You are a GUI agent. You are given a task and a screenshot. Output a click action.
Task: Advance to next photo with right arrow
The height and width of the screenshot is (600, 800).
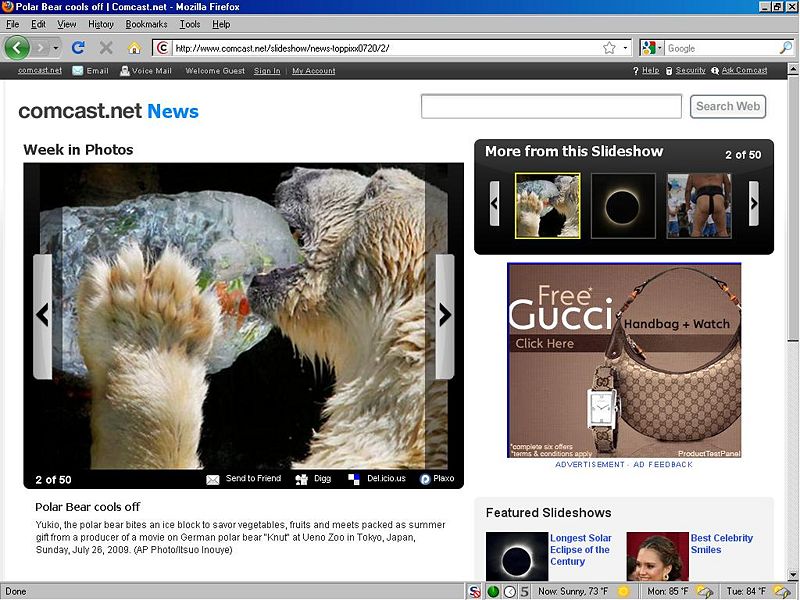(x=445, y=315)
